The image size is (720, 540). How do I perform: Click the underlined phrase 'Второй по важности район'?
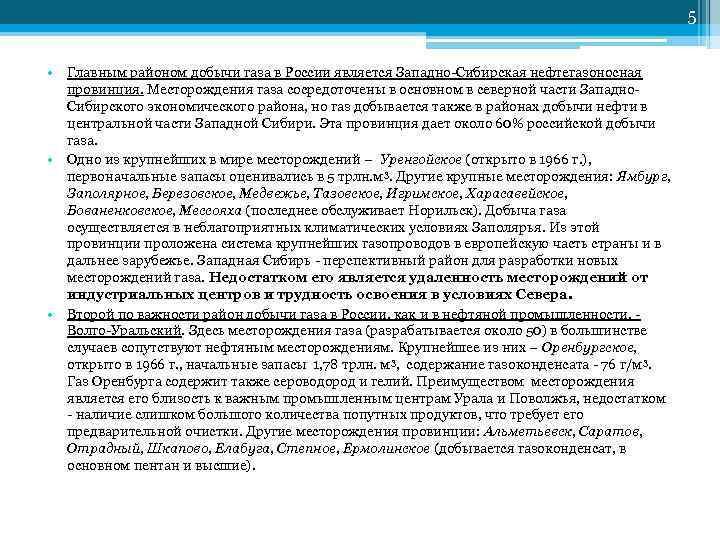coord(156,315)
